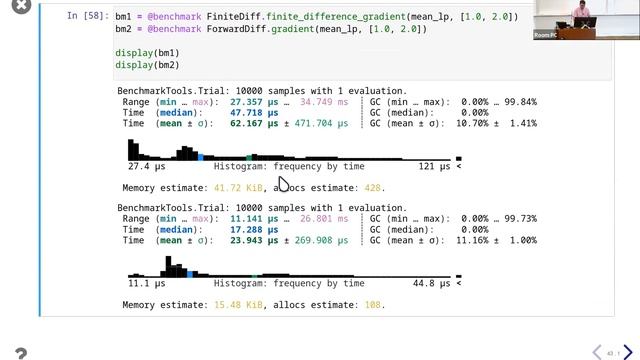Select the mean time 23.943 μs
The width and height of the screenshot is (640, 360).
click(254, 240)
